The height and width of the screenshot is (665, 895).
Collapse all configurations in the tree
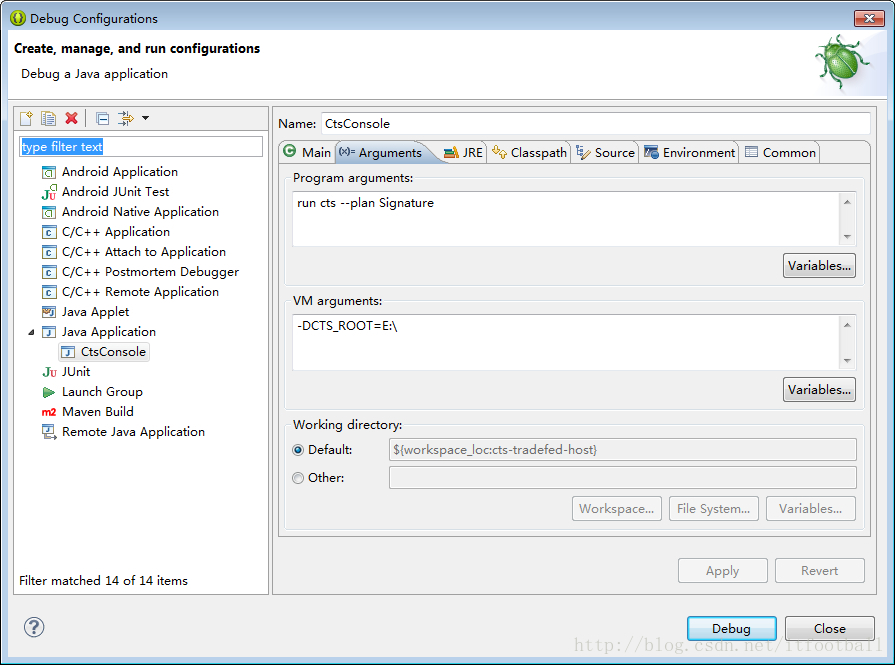click(102, 119)
